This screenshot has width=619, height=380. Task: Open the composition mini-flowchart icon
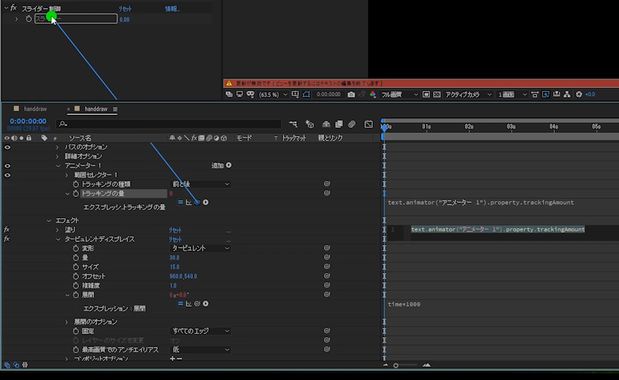(x=293, y=124)
